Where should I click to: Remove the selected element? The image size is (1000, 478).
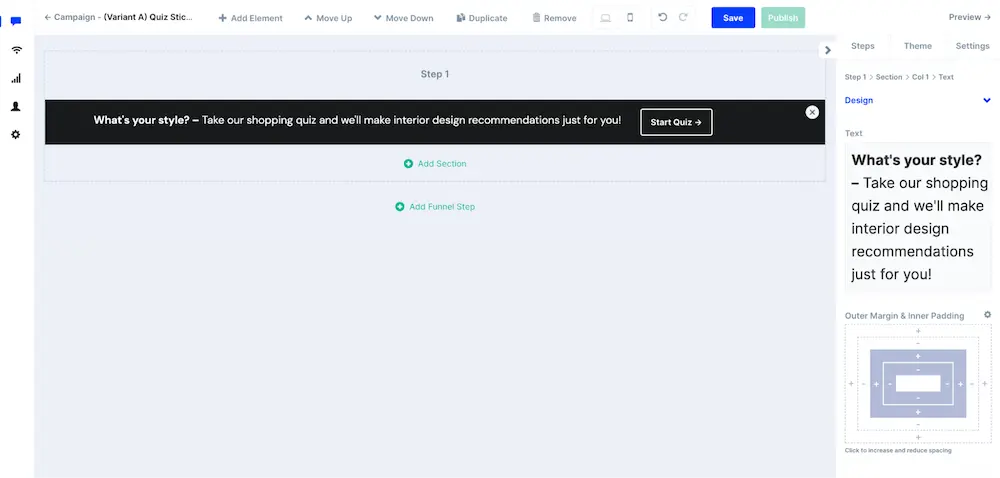(x=554, y=18)
